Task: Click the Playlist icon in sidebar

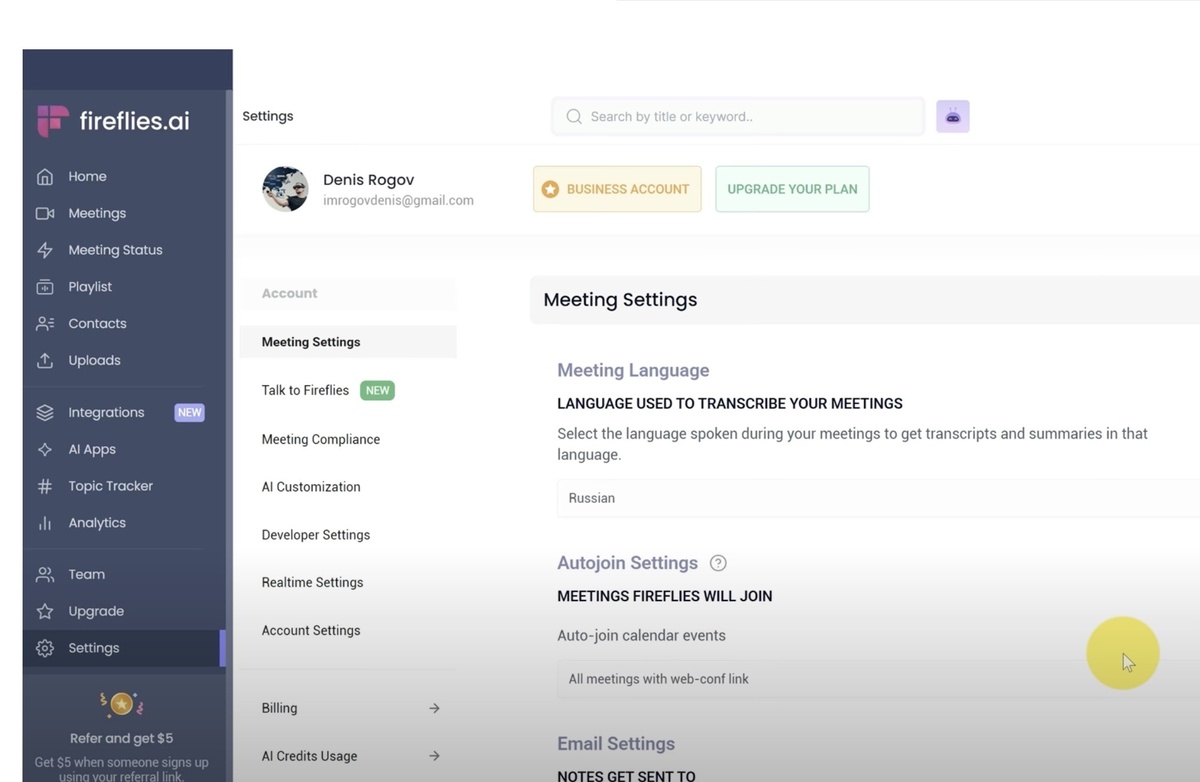Action: pyautogui.click(x=45, y=287)
